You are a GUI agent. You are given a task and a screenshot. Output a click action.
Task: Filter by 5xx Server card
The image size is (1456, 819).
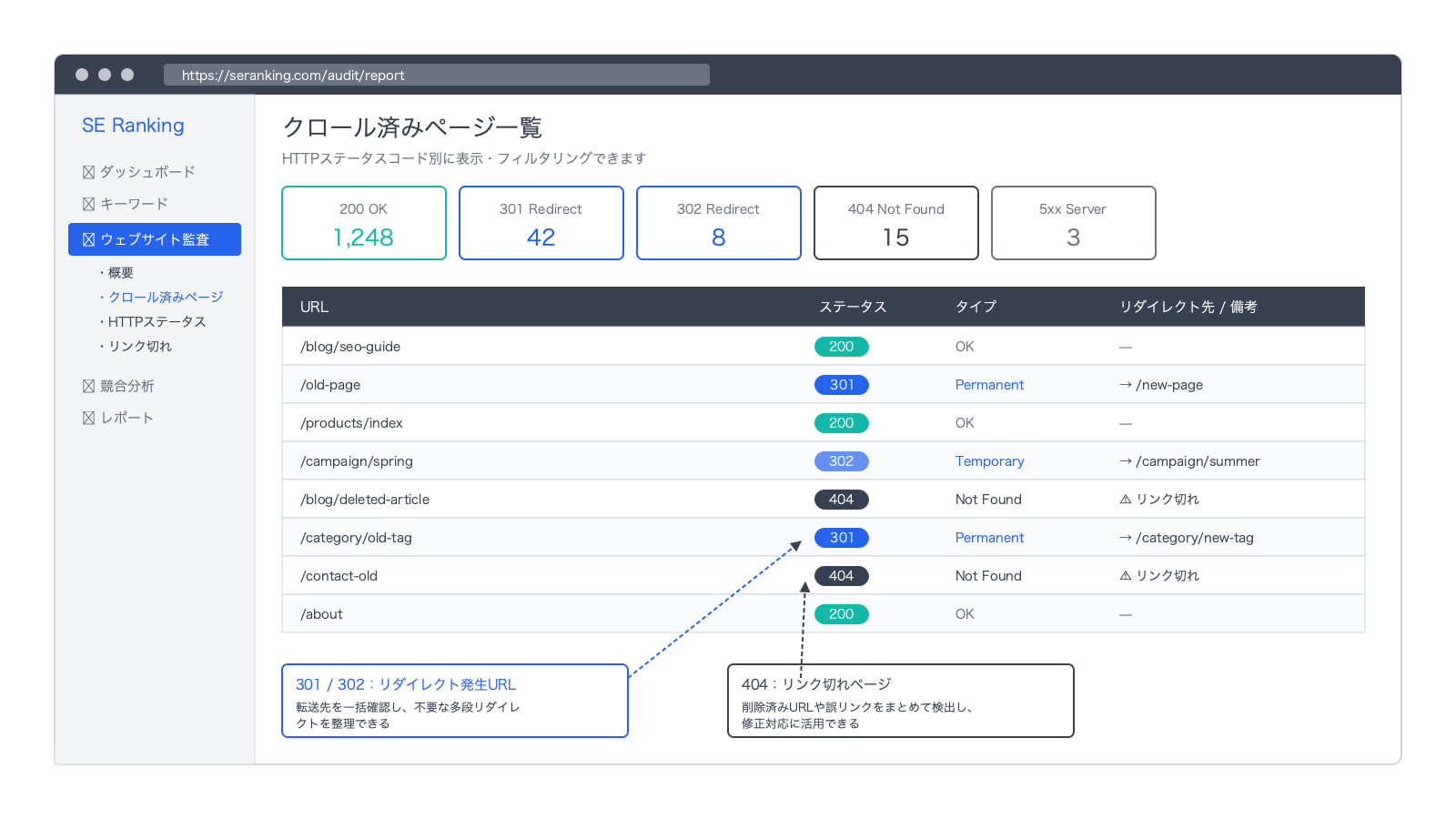click(x=1074, y=223)
